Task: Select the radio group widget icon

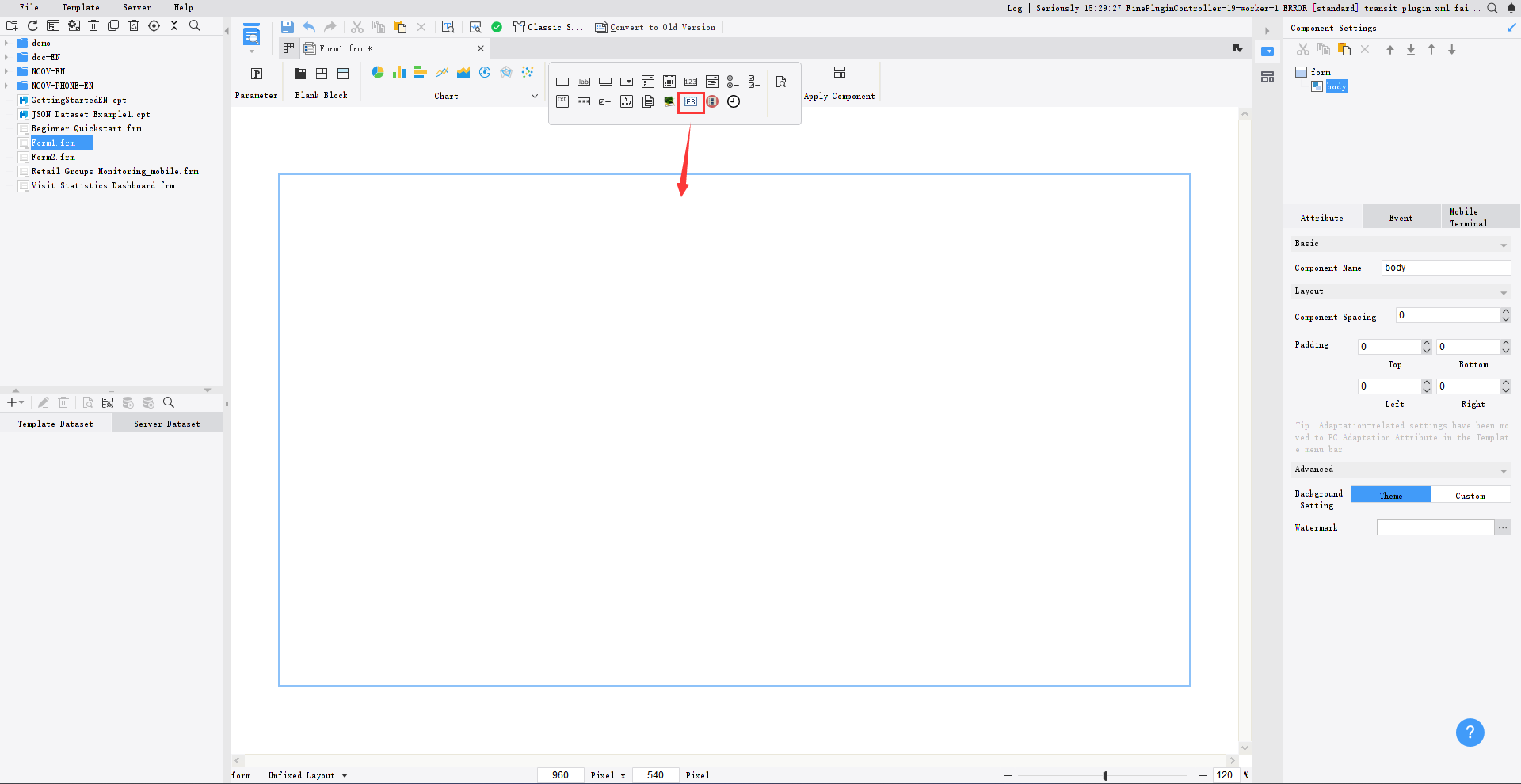Action: point(733,81)
